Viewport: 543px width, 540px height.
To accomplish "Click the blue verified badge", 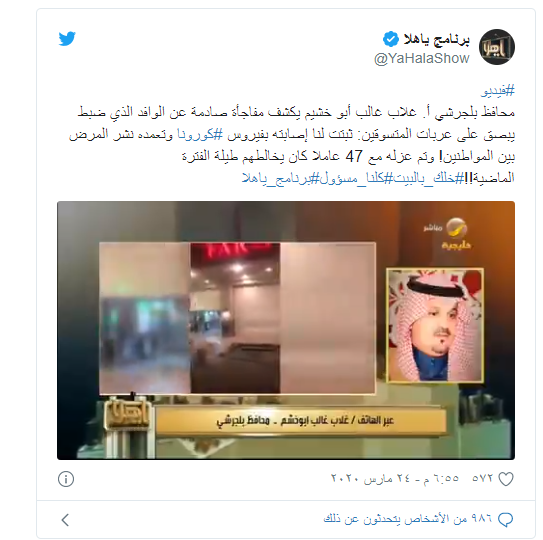I will pyautogui.click(x=391, y=39).
